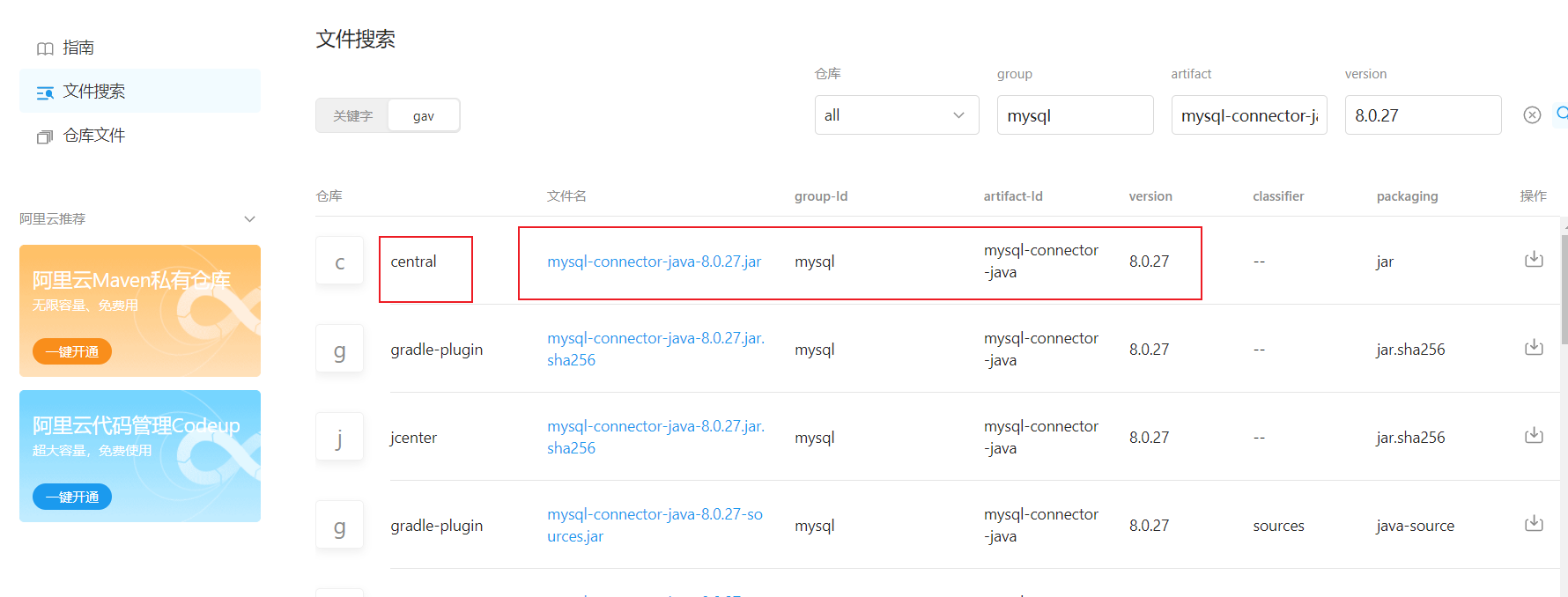1568x597 pixels.
Task: Click the 'central' repository cell
Action: click(x=413, y=262)
